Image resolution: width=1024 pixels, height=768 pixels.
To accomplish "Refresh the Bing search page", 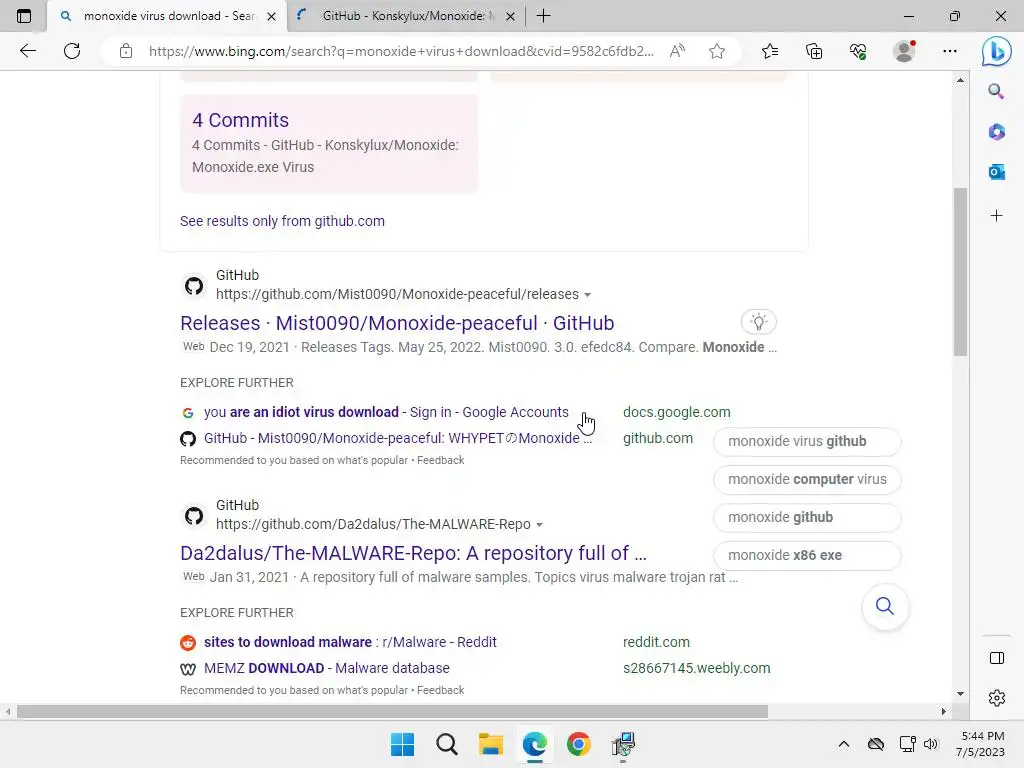I will coord(72,51).
